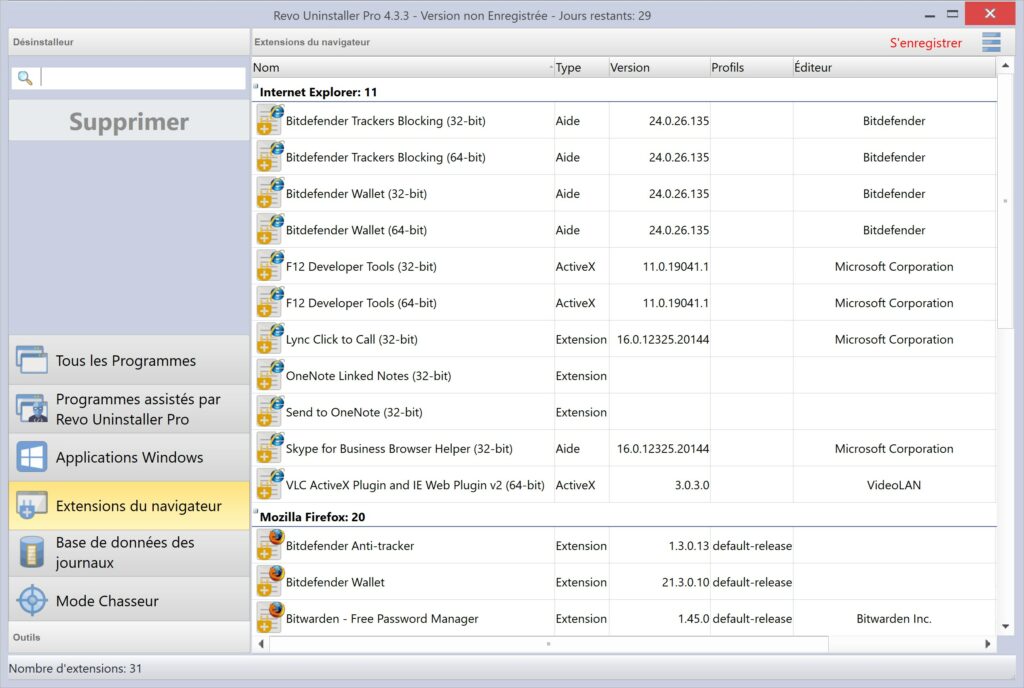Select the row Lync Click to Call (32-bit)

[624, 339]
